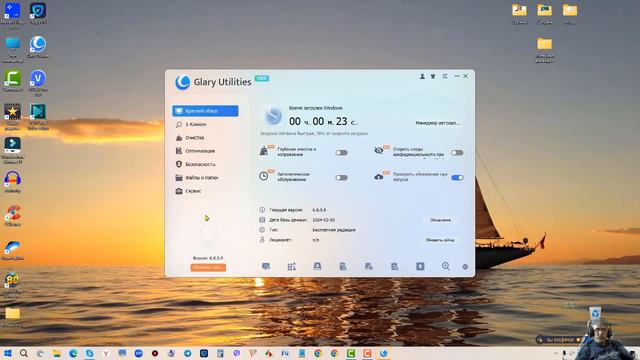640x360 pixels.
Task: Select the 'Краткий обзор' sidebar tab
Action: 205,111
